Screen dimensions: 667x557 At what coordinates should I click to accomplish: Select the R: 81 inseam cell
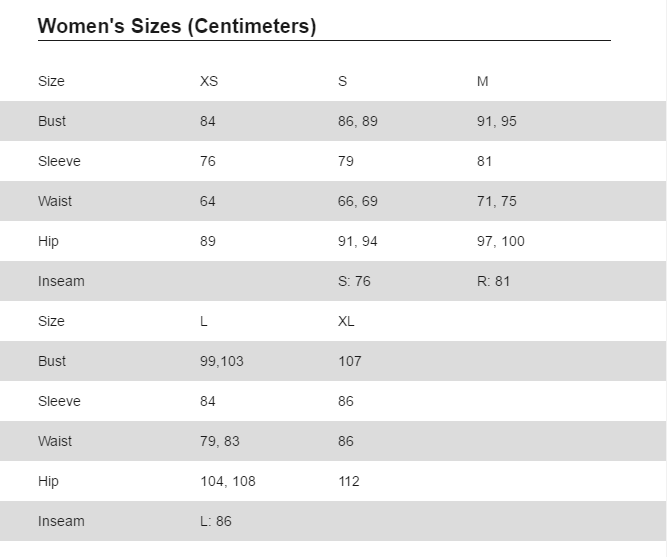[493, 281]
